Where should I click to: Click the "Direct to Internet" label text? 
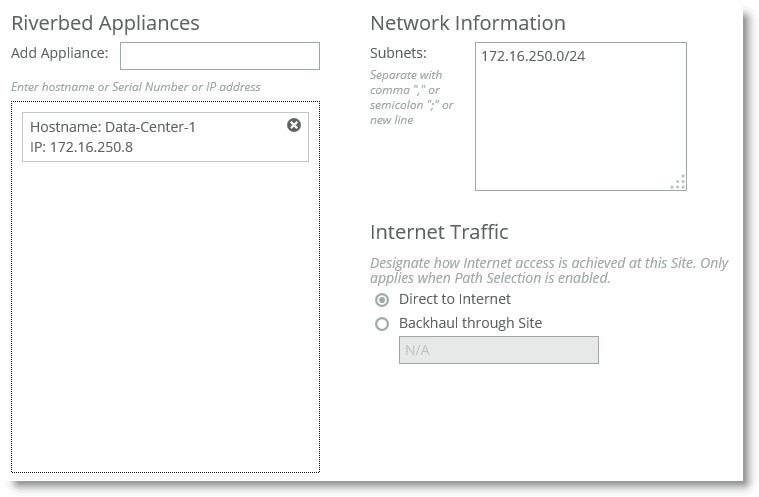tap(454, 299)
